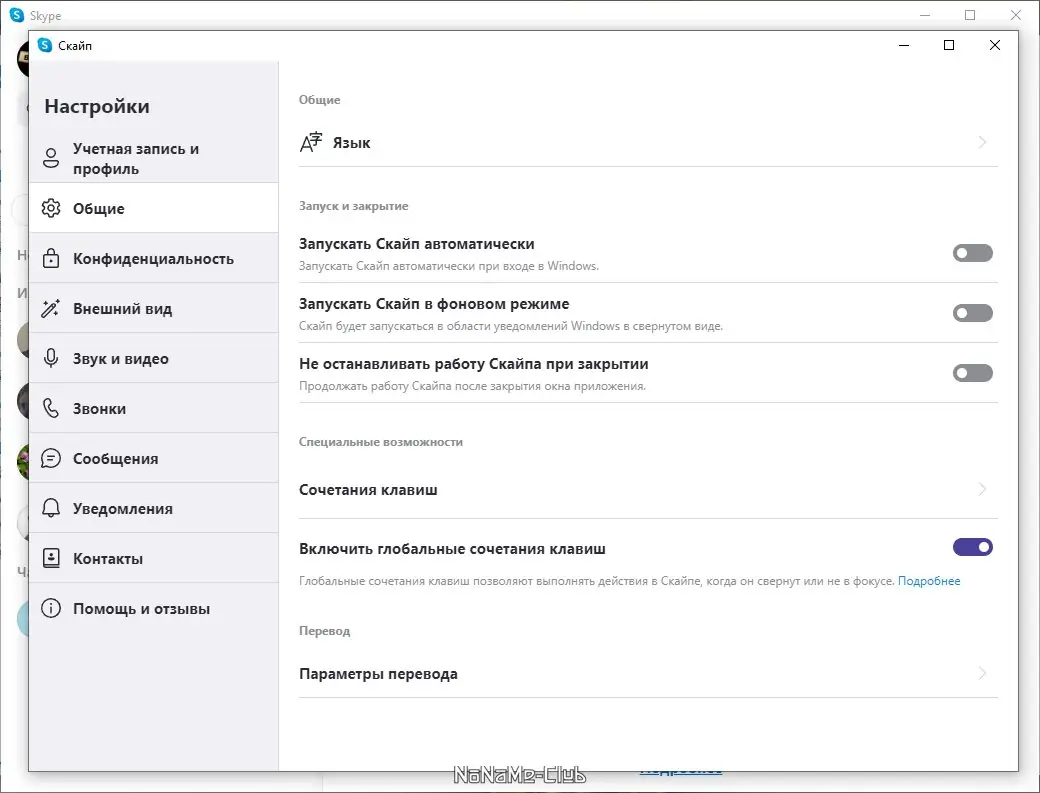
Task: Select the Общие settings section
Action: pyautogui.click(x=153, y=208)
